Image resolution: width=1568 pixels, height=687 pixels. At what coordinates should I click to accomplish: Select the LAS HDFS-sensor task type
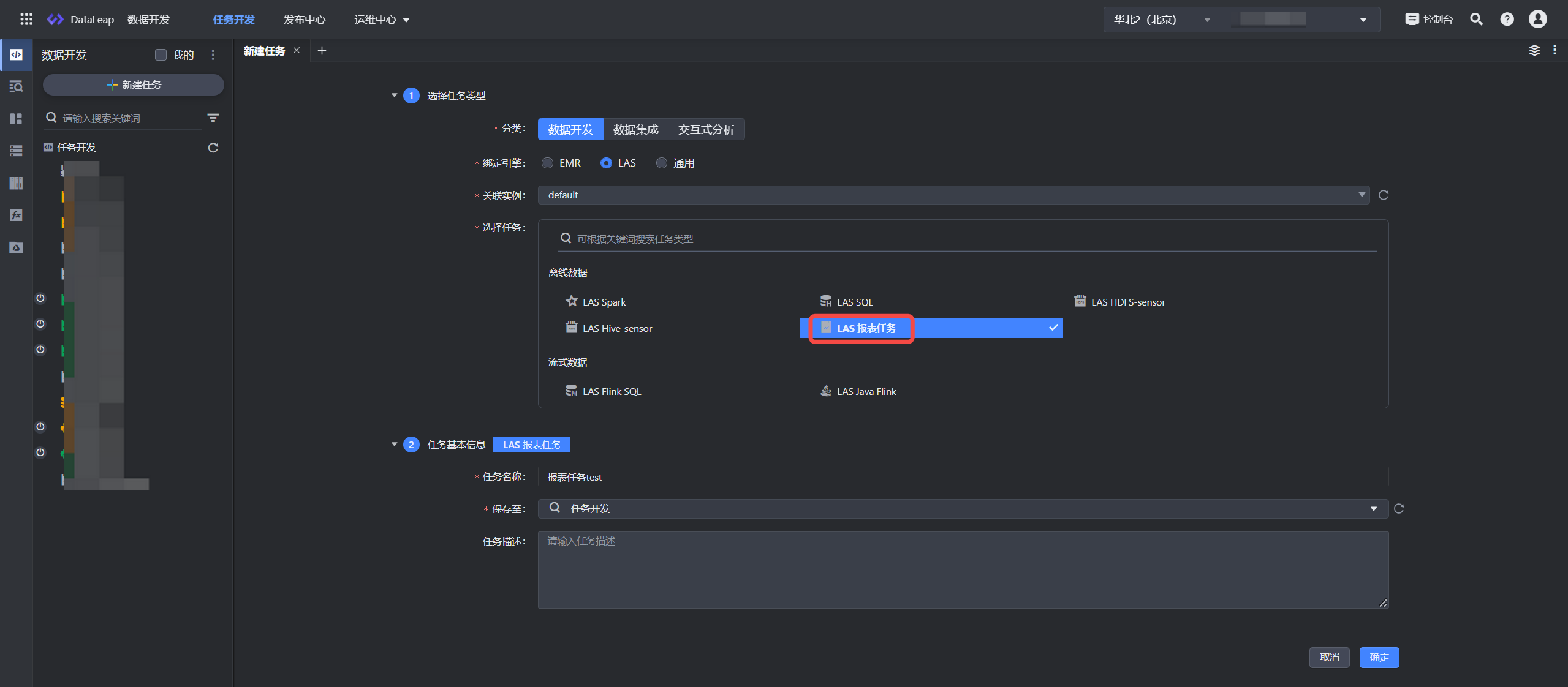click(x=1119, y=302)
